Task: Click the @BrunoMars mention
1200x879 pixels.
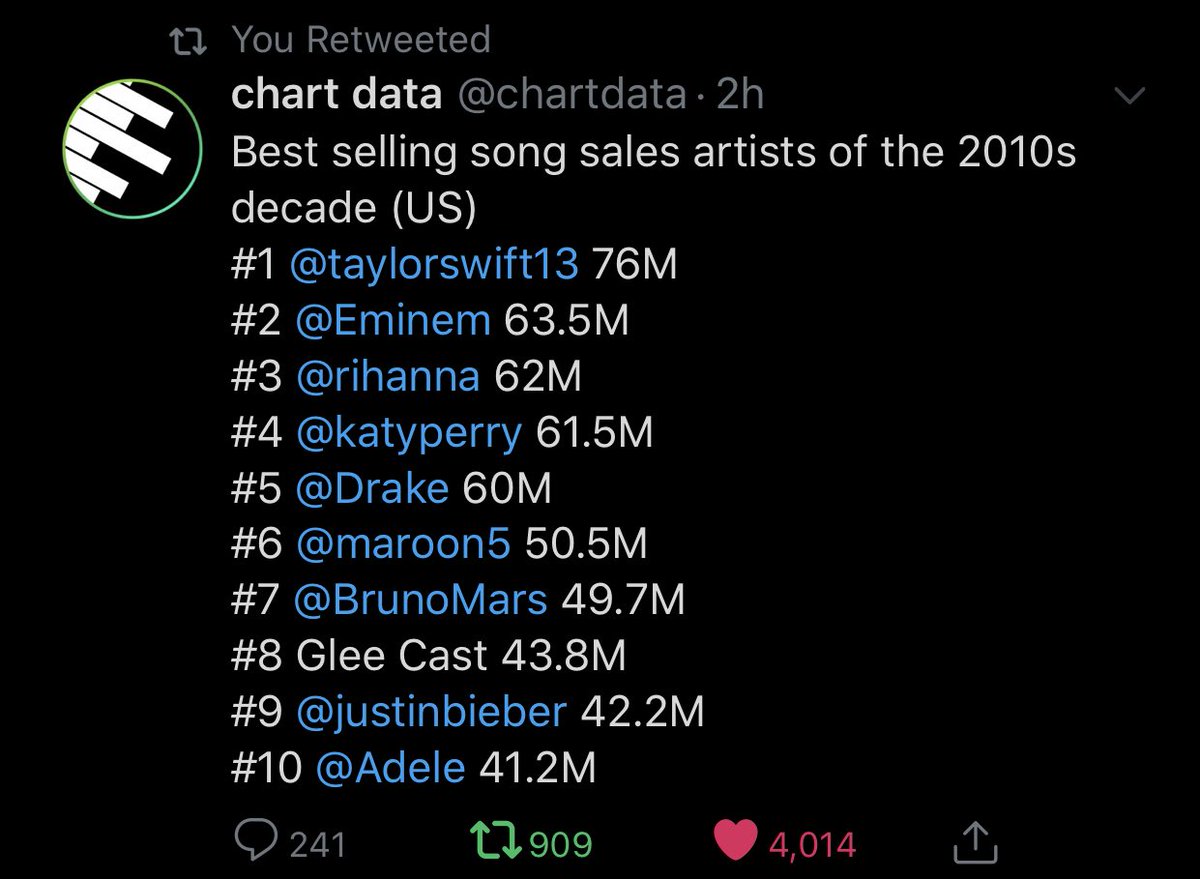Action: click(x=421, y=601)
